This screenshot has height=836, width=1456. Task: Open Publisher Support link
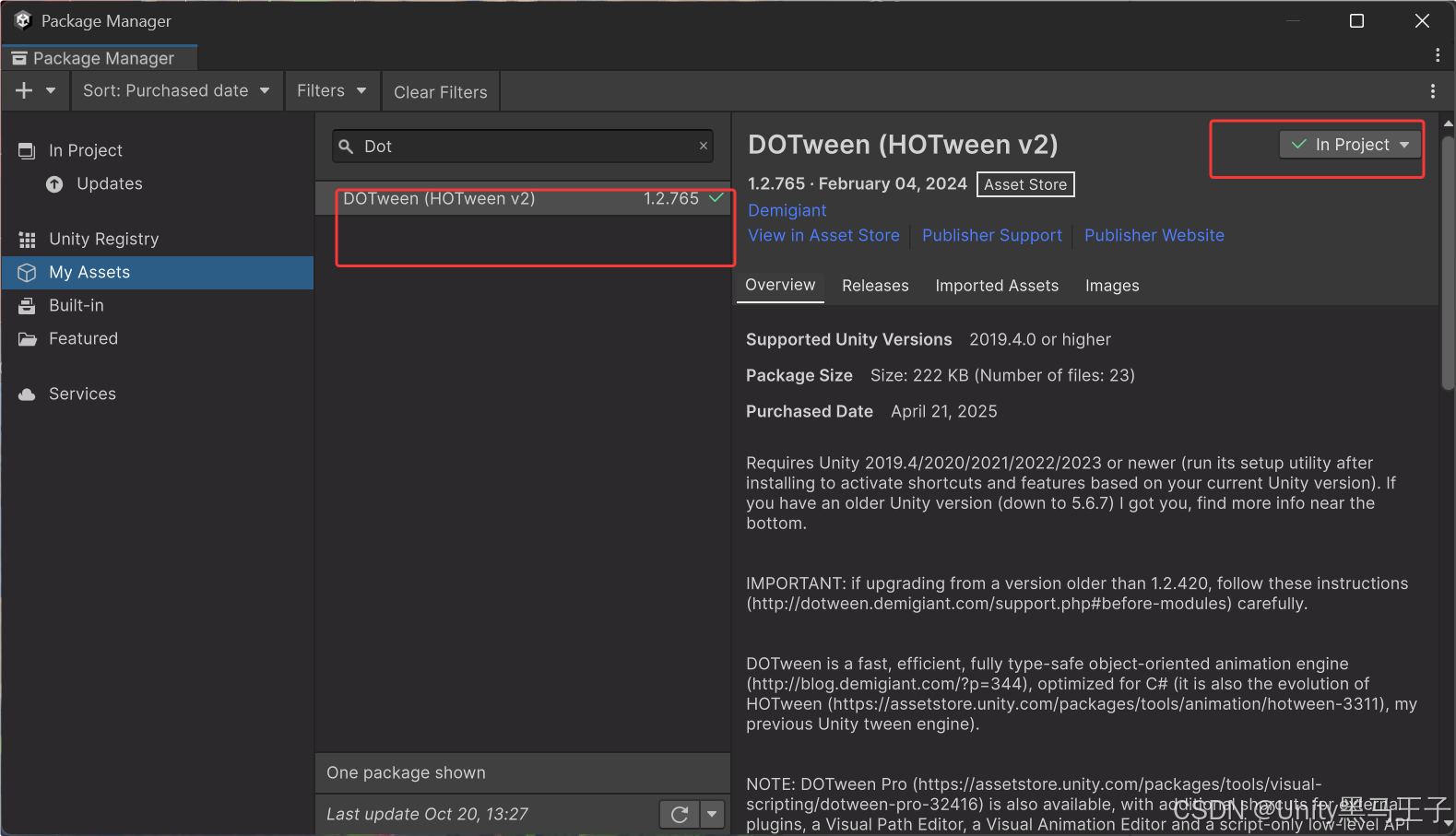coord(992,235)
